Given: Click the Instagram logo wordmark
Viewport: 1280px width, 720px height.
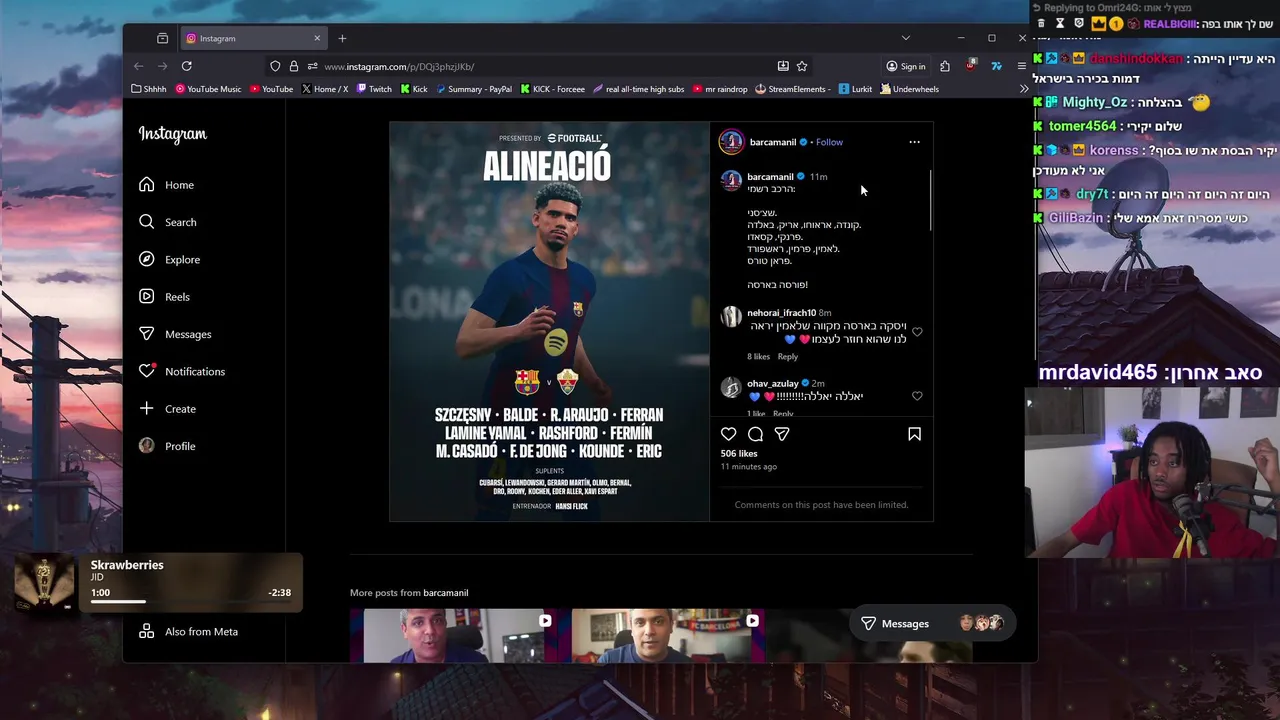Looking at the screenshot, I should click(x=172, y=134).
